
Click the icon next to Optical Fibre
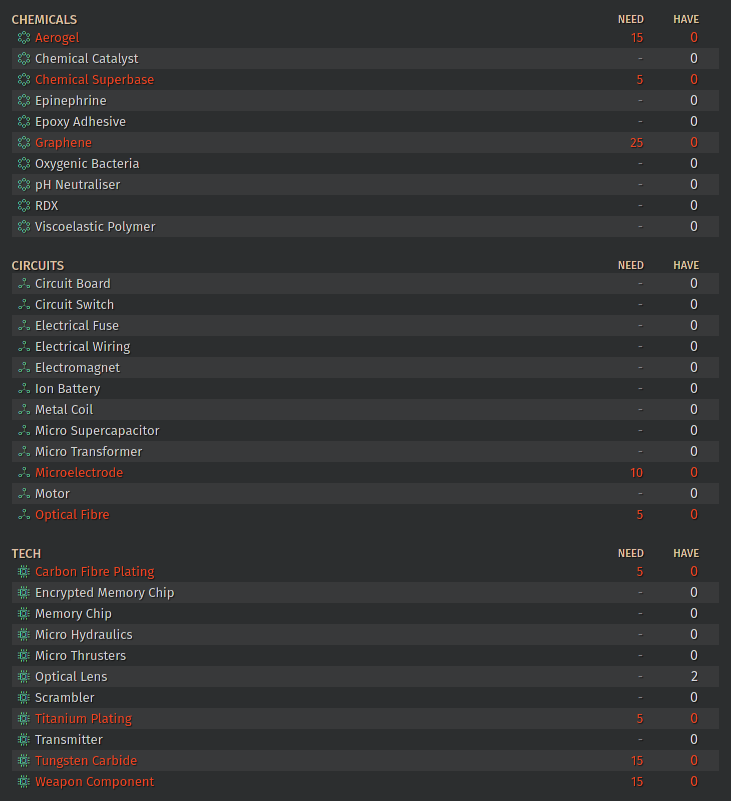point(24,515)
